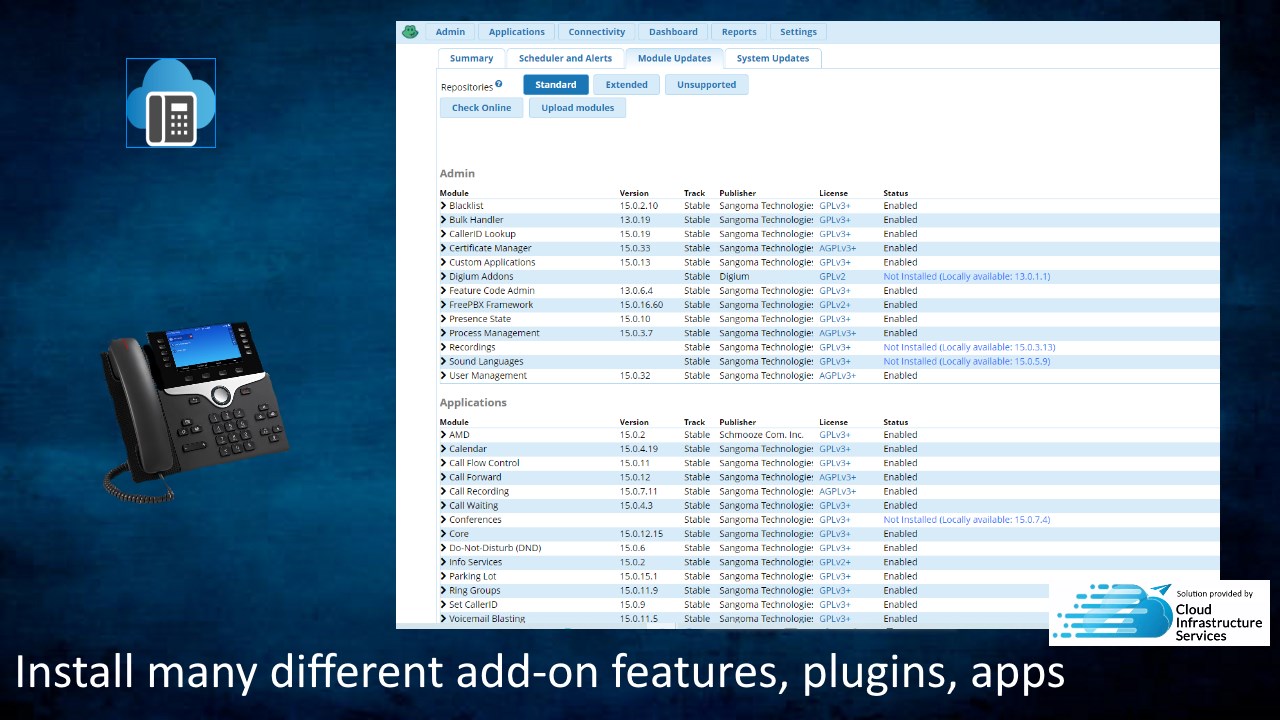The image size is (1280, 720).
Task: Toggle the Unsupported repository
Action: point(706,85)
